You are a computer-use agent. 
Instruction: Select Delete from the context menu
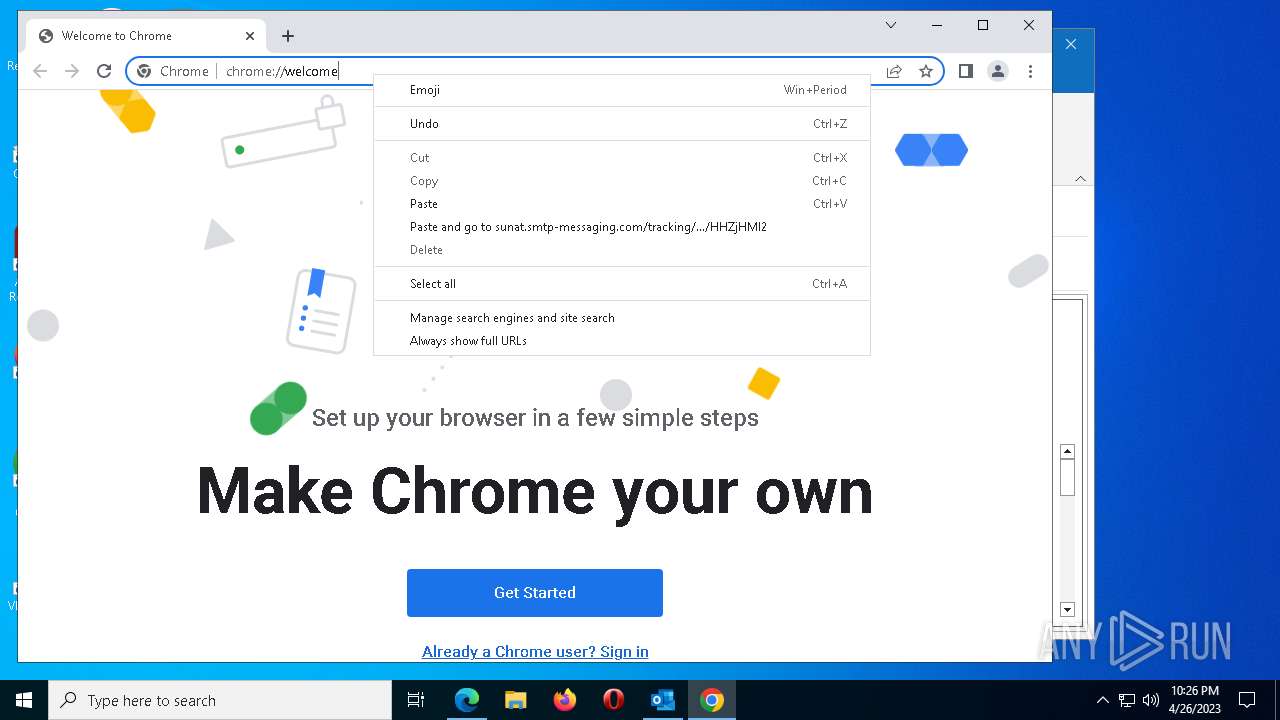[x=622, y=250]
